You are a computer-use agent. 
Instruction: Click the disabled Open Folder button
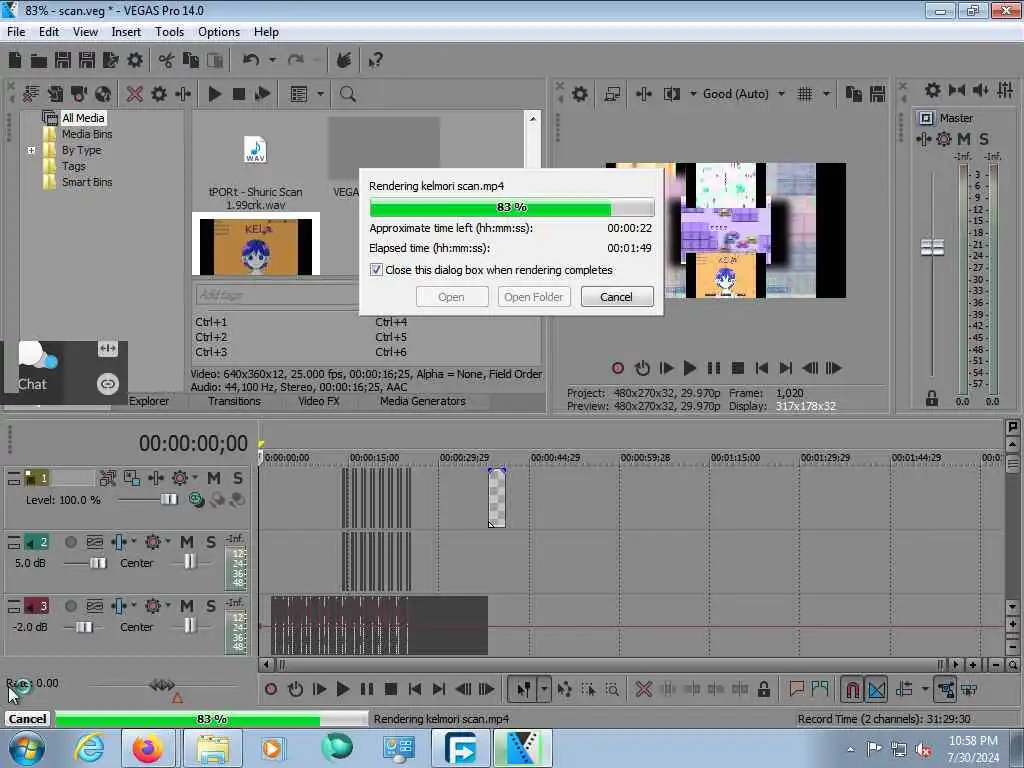point(534,297)
